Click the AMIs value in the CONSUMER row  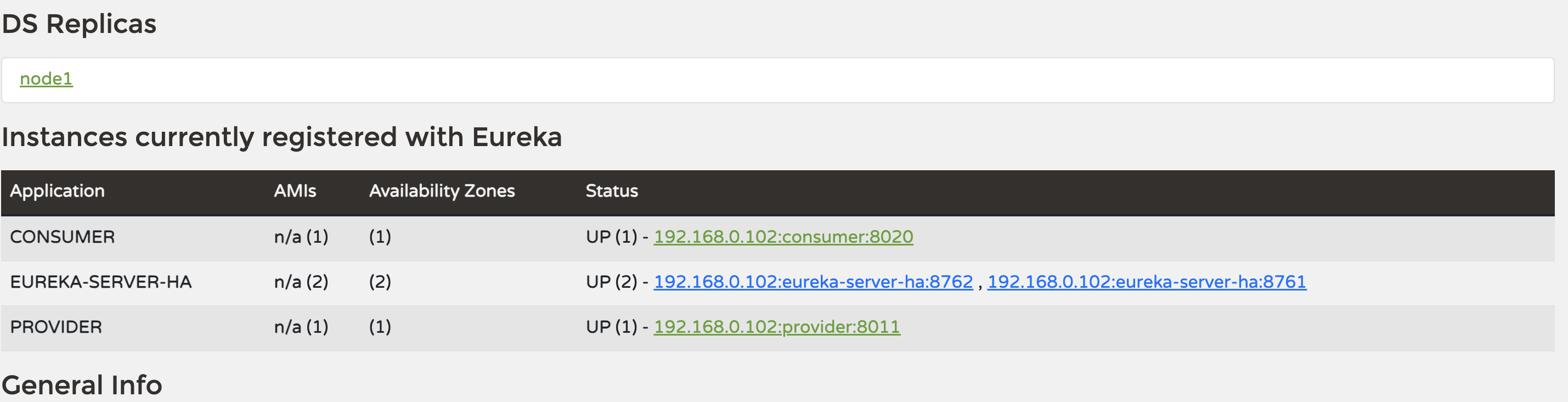(301, 237)
